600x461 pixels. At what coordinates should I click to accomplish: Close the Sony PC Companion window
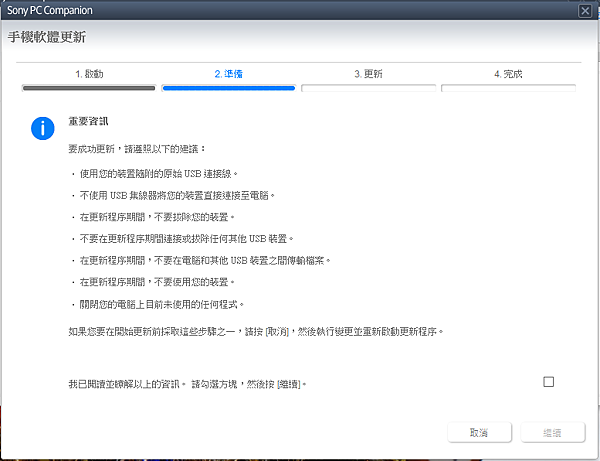click(585, 11)
